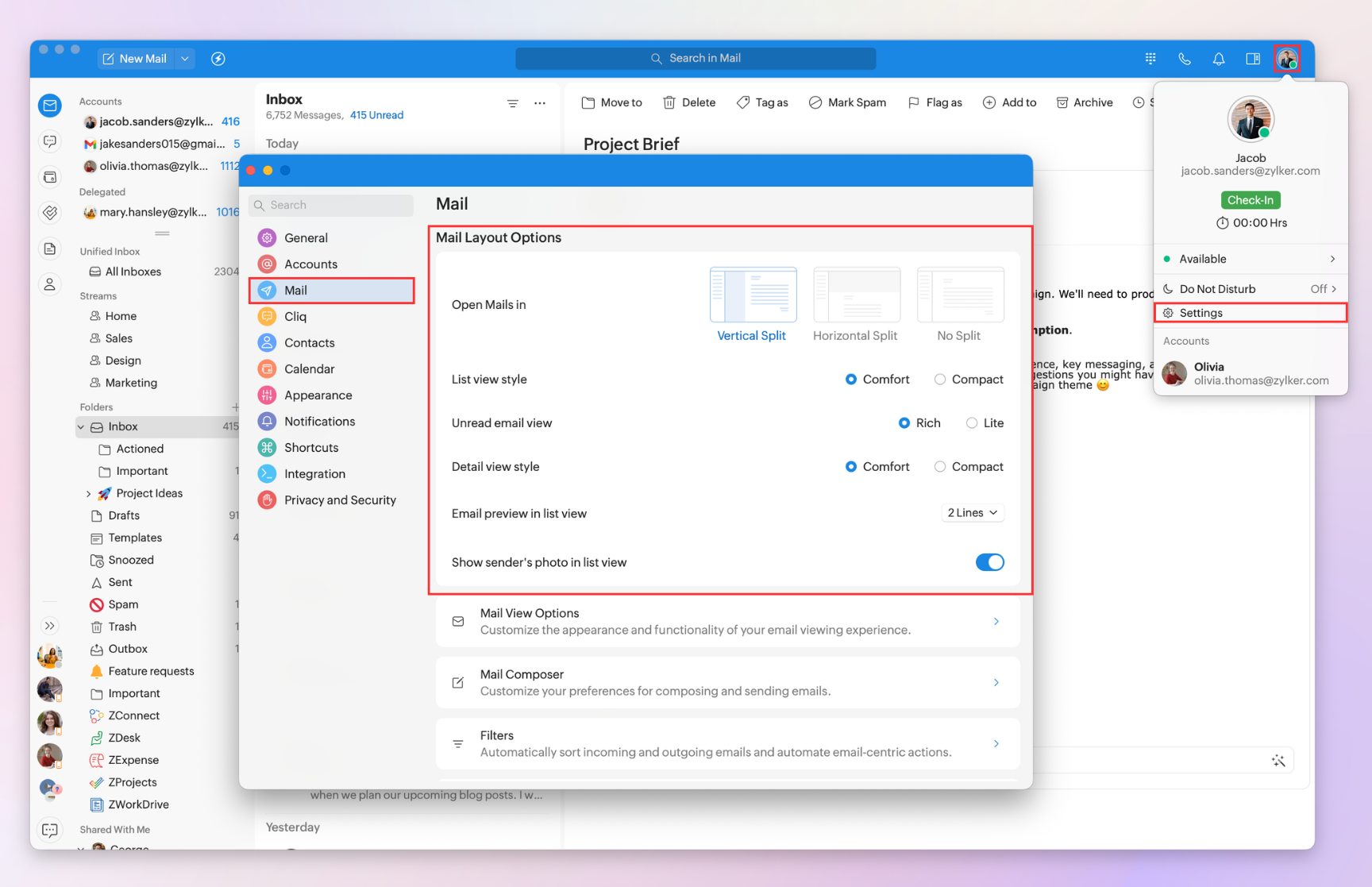Toggle show sender's photo switch
This screenshot has width=1372, height=887.
[989, 562]
